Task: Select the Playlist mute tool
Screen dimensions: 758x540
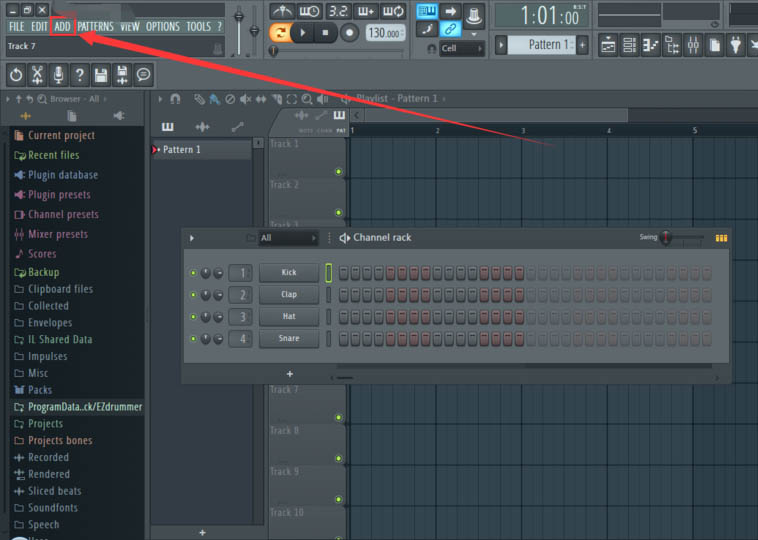Action: point(246,99)
